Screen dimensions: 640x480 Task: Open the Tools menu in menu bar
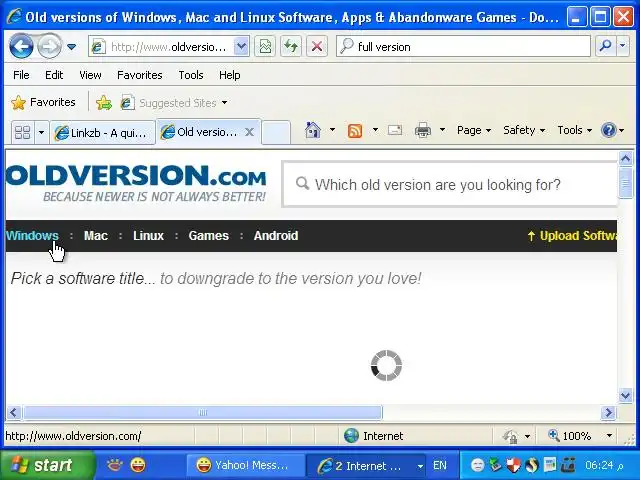click(x=191, y=75)
